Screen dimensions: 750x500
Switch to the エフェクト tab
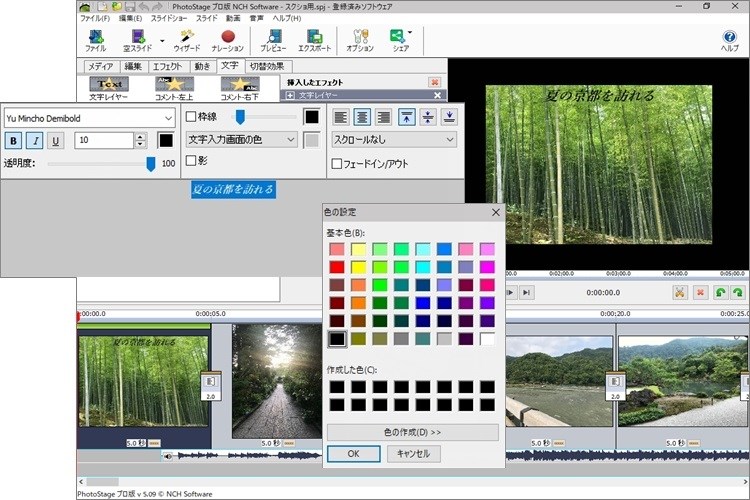click(167, 67)
